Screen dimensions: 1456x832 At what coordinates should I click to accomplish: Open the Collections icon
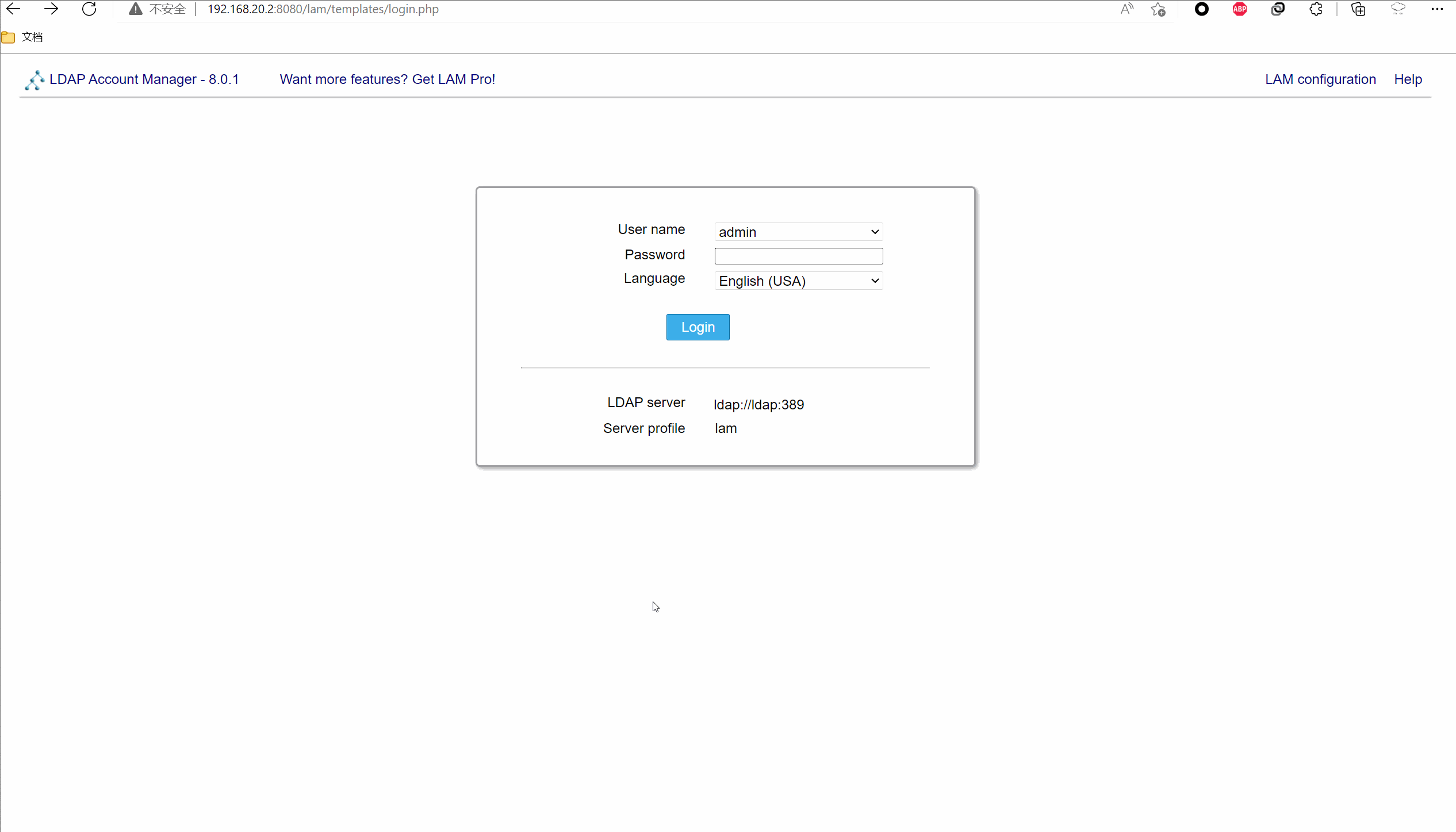(x=1358, y=9)
